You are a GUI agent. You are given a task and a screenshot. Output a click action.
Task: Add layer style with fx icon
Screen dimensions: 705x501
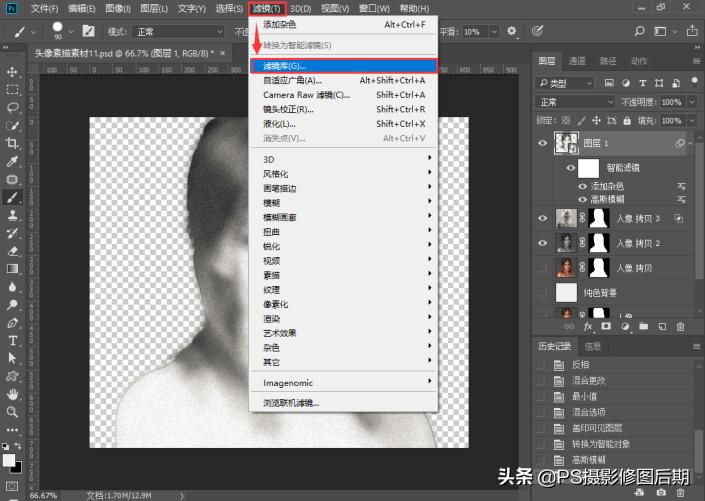588,327
